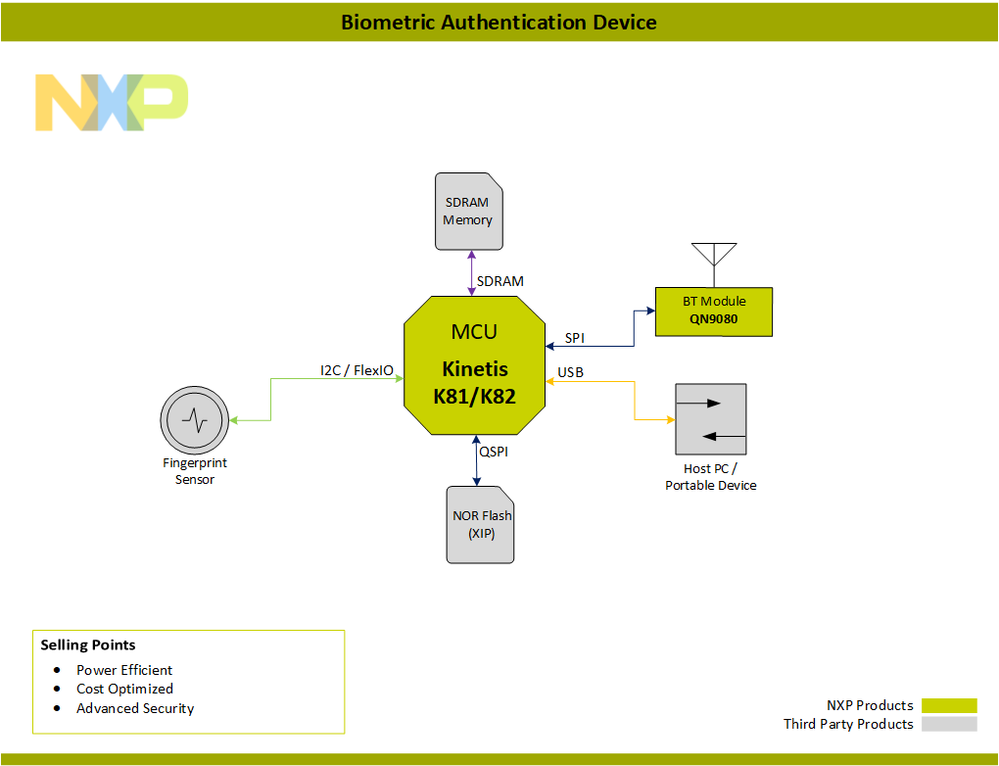This screenshot has width=999, height=766.
Task: Click the antenna symbol above BT Module
Action: point(714,264)
